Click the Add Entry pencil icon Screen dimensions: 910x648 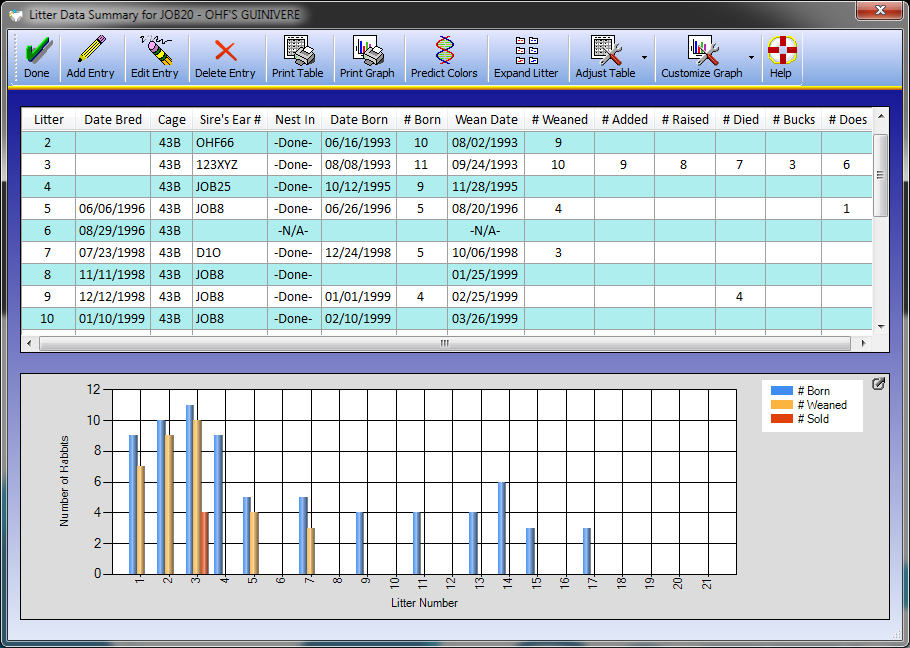91,50
